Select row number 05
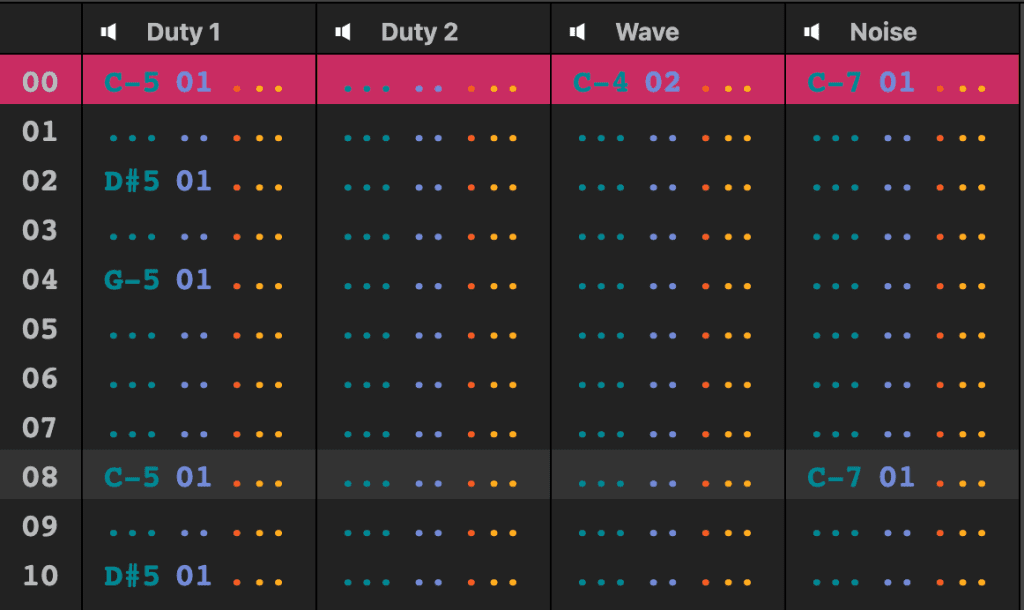 point(40,329)
